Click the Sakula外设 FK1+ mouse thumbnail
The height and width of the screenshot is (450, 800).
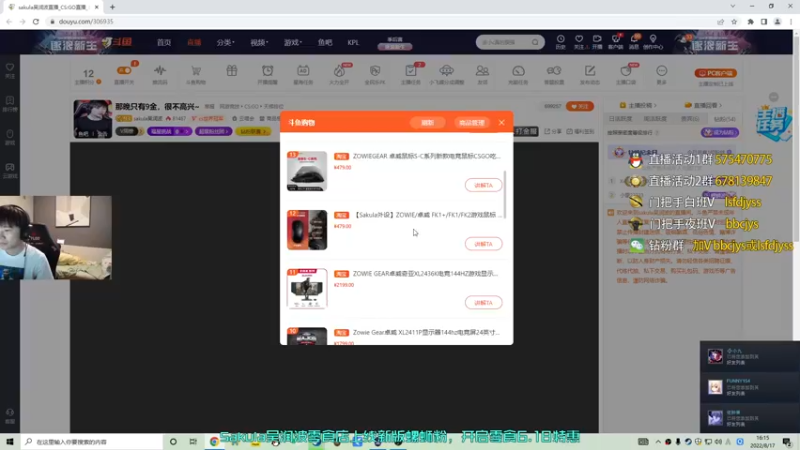(x=307, y=230)
